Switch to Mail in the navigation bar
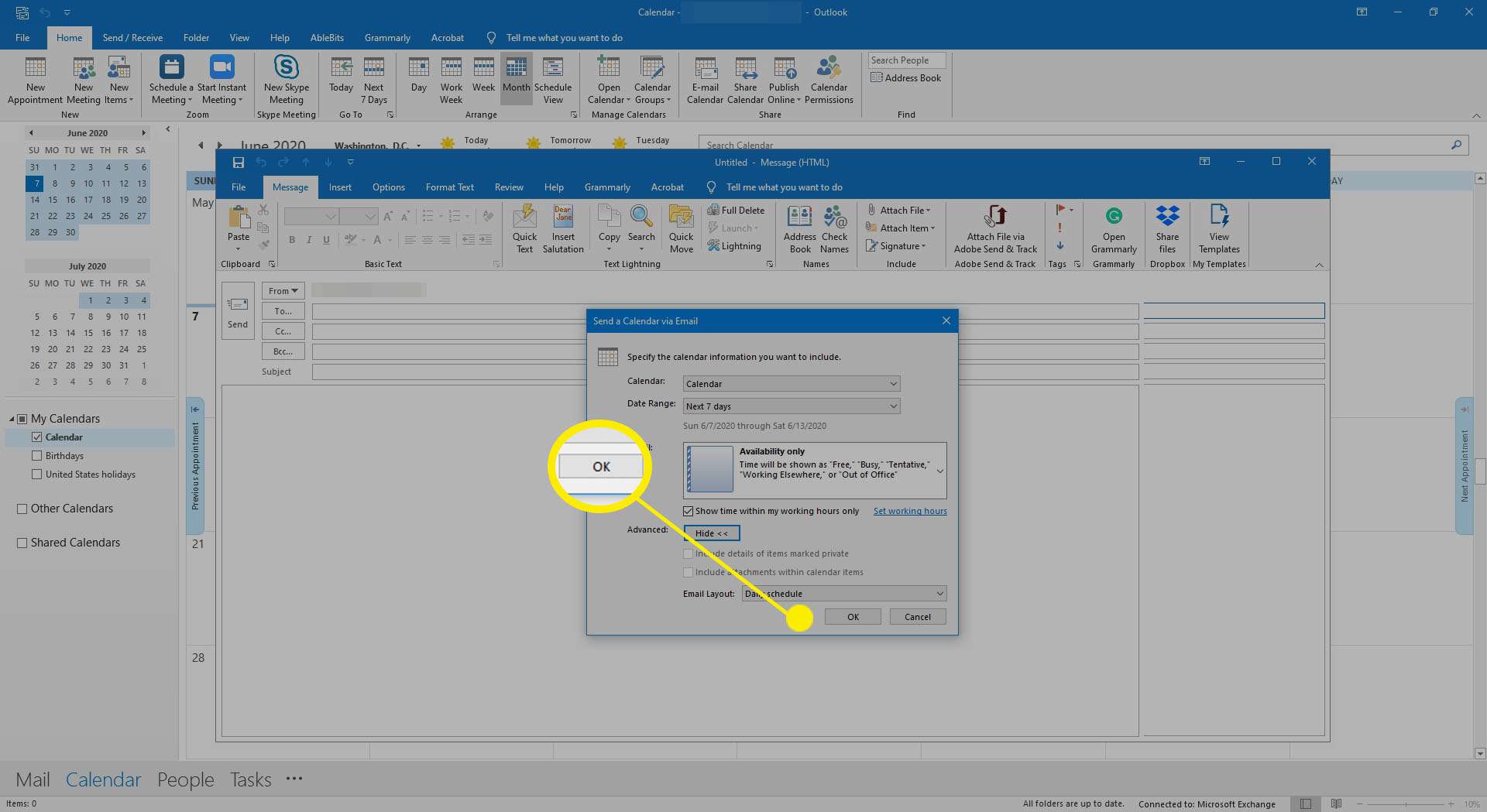The image size is (1487, 812). (x=33, y=779)
